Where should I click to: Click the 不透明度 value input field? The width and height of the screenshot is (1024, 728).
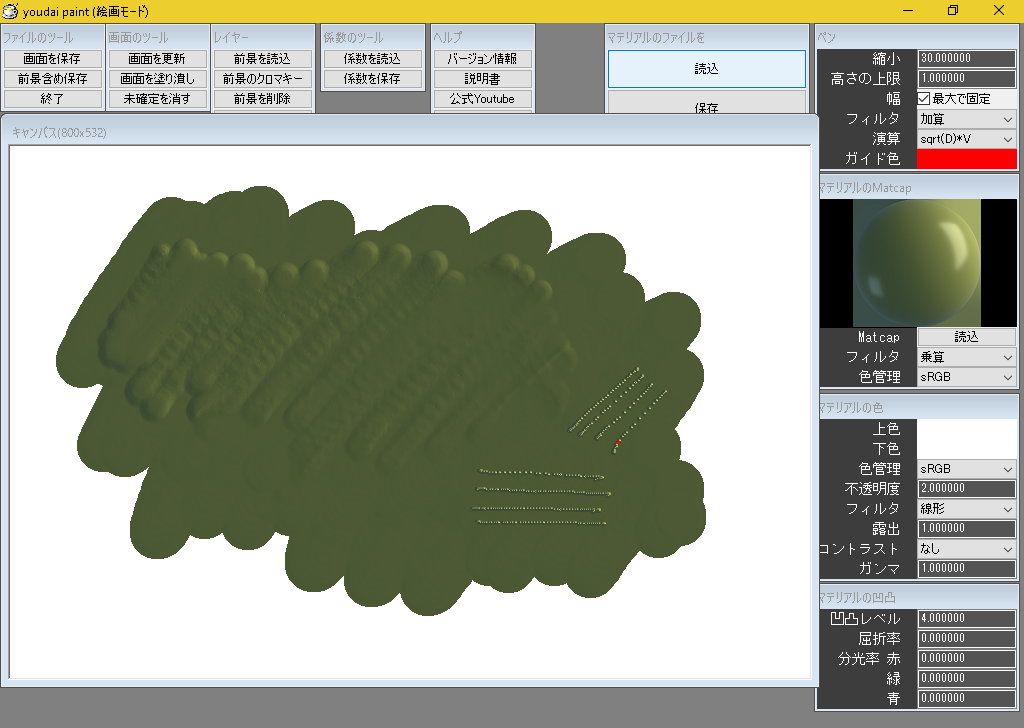(x=965, y=488)
